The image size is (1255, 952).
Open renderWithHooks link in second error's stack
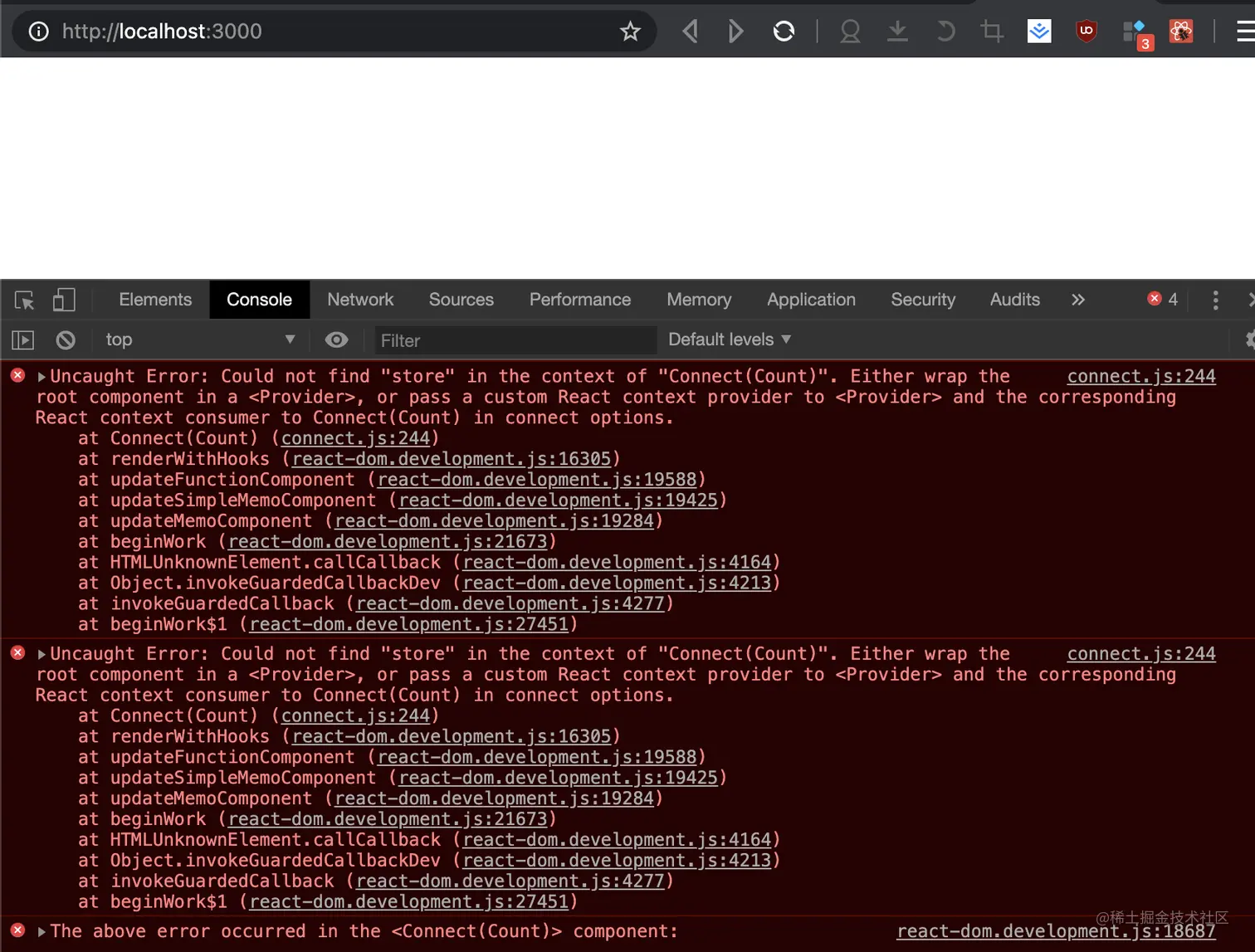click(x=452, y=736)
